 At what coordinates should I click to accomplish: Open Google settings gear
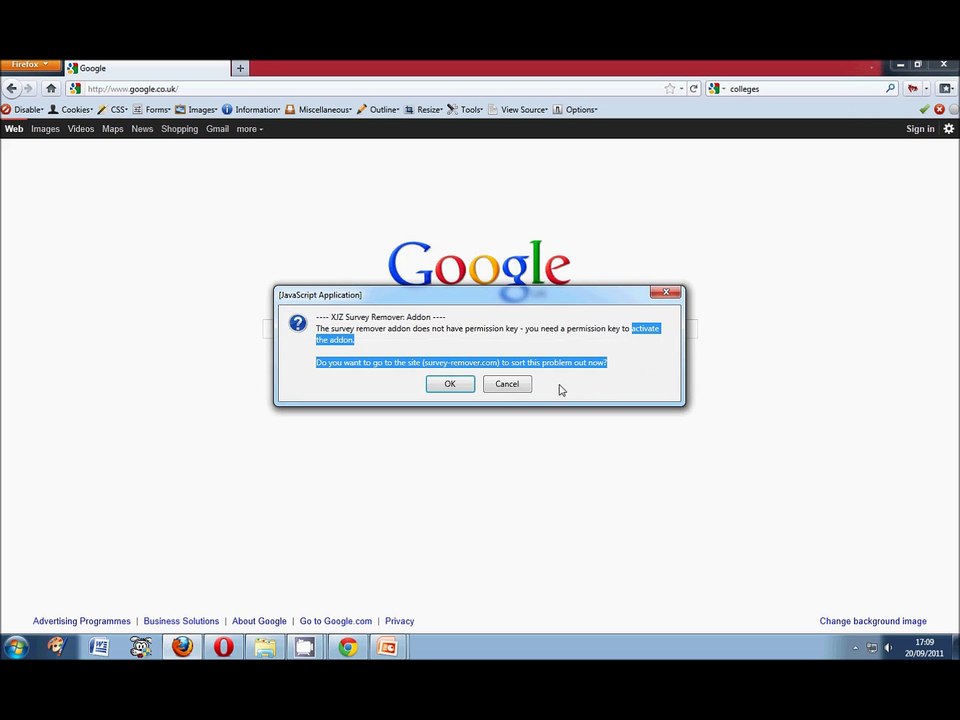click(948, 129)
